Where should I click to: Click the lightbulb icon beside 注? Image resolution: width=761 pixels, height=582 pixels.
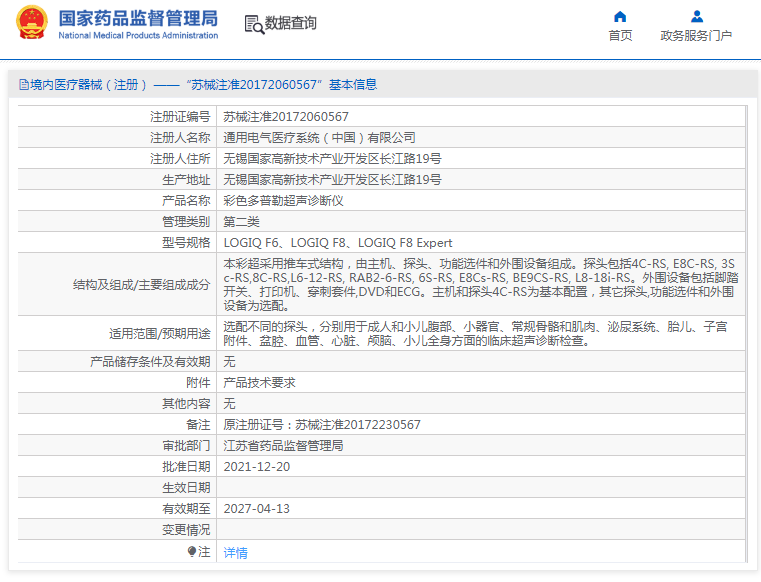192,551
